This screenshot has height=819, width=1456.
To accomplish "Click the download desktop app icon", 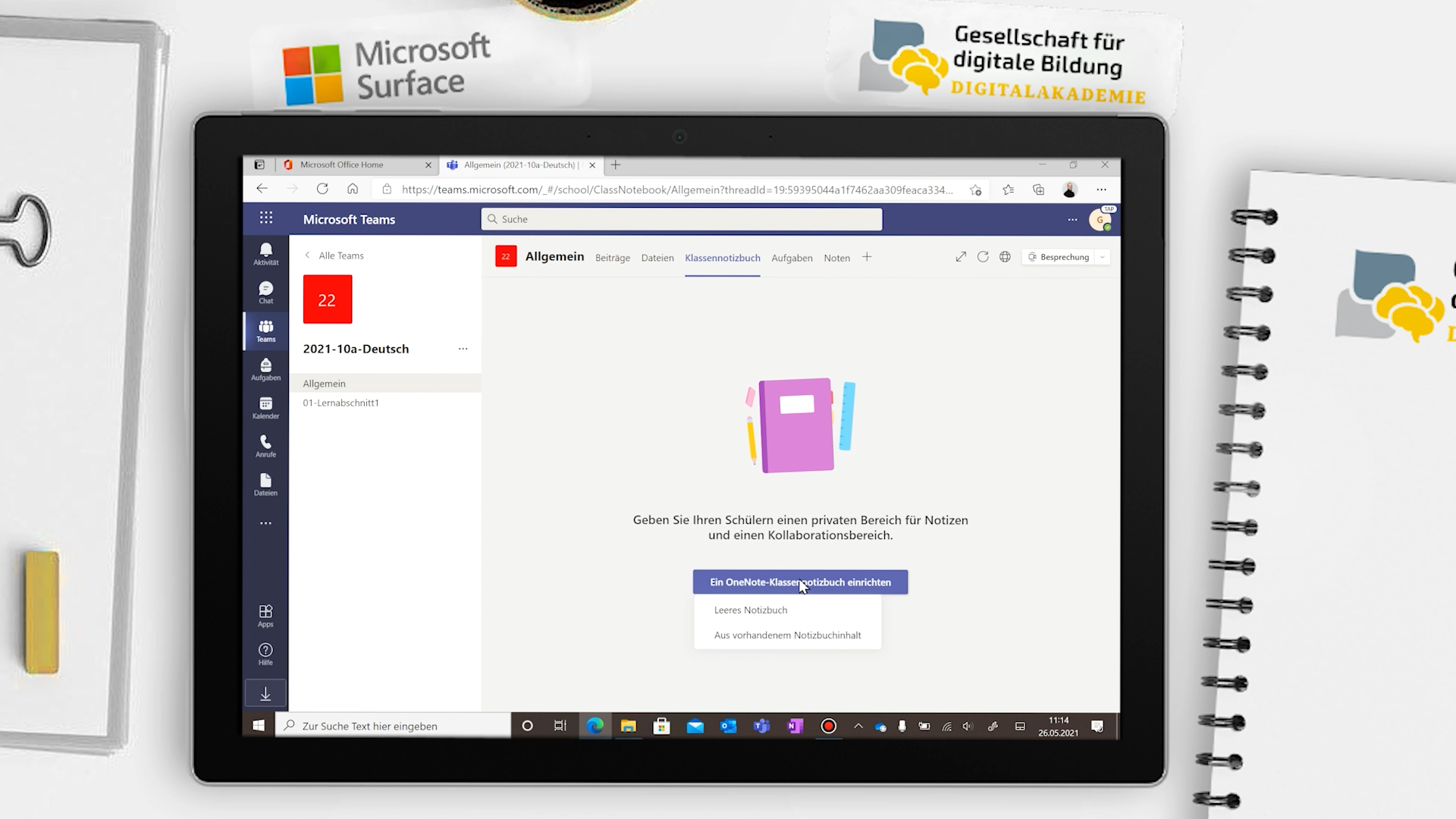I will 265,694.
